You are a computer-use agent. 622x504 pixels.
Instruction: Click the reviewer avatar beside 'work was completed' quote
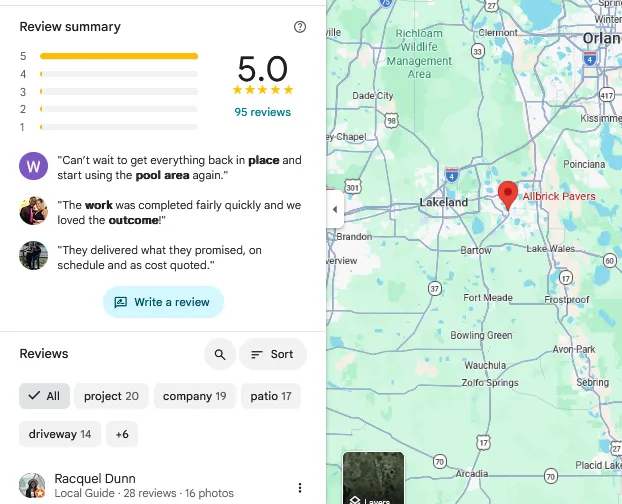[33, 211]
